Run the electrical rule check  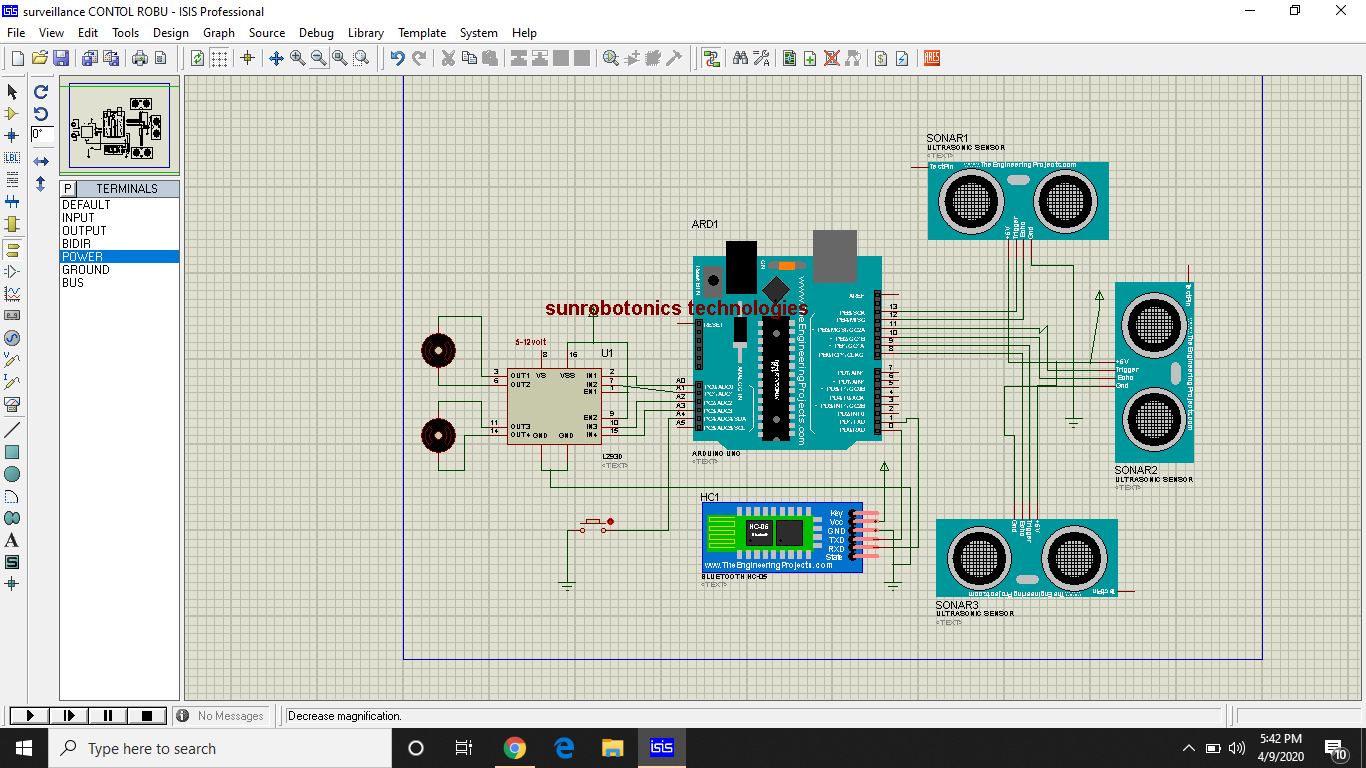pos(902,58)
